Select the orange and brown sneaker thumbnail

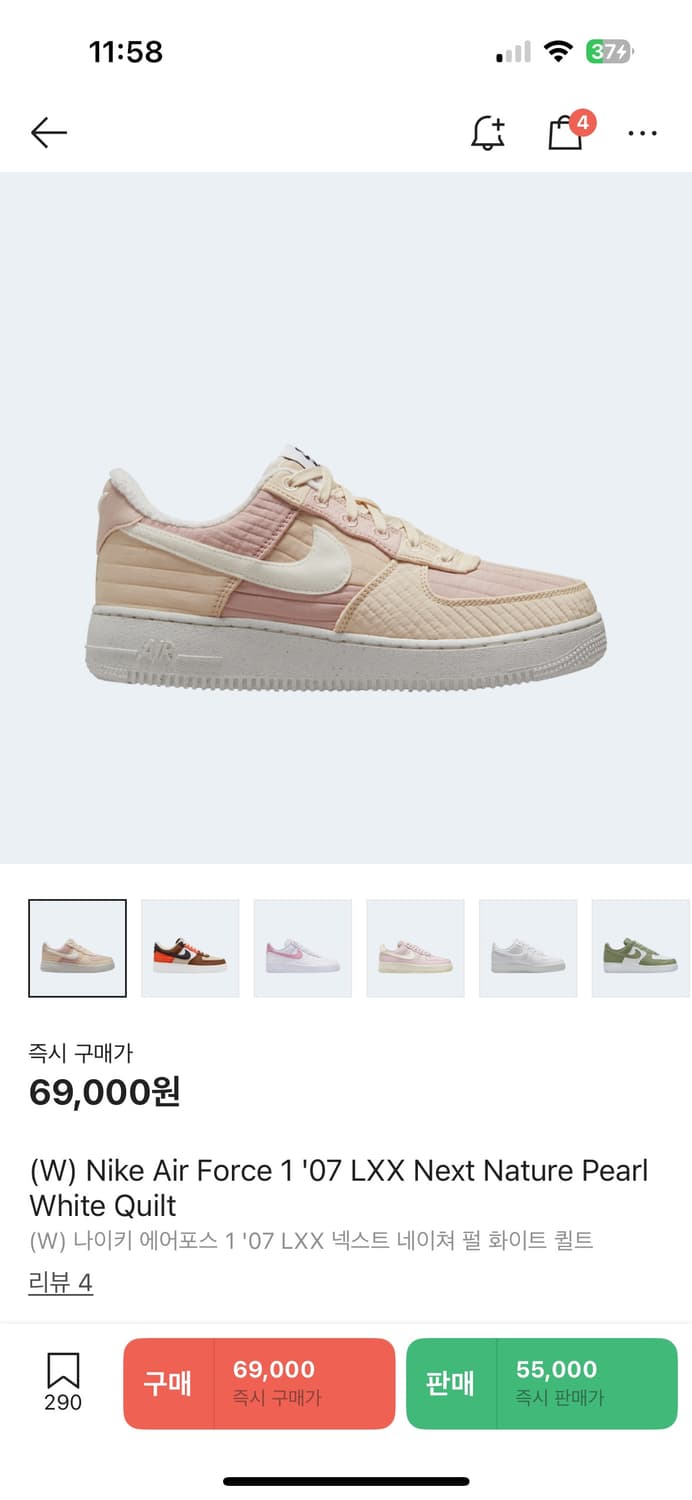coord(190,948)
